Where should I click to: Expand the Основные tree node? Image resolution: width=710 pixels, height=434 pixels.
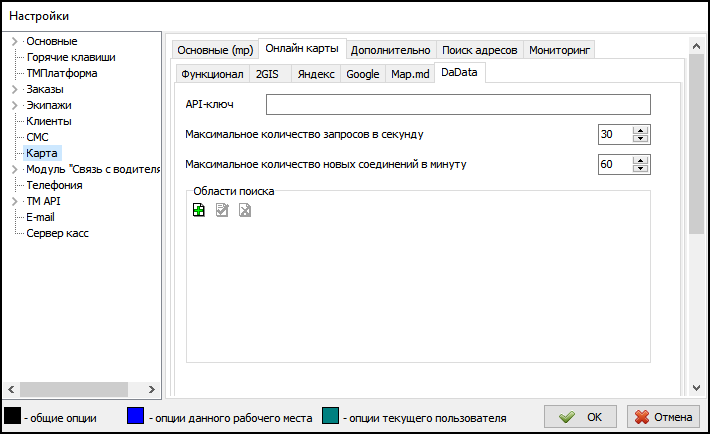(x=14, y=41)
